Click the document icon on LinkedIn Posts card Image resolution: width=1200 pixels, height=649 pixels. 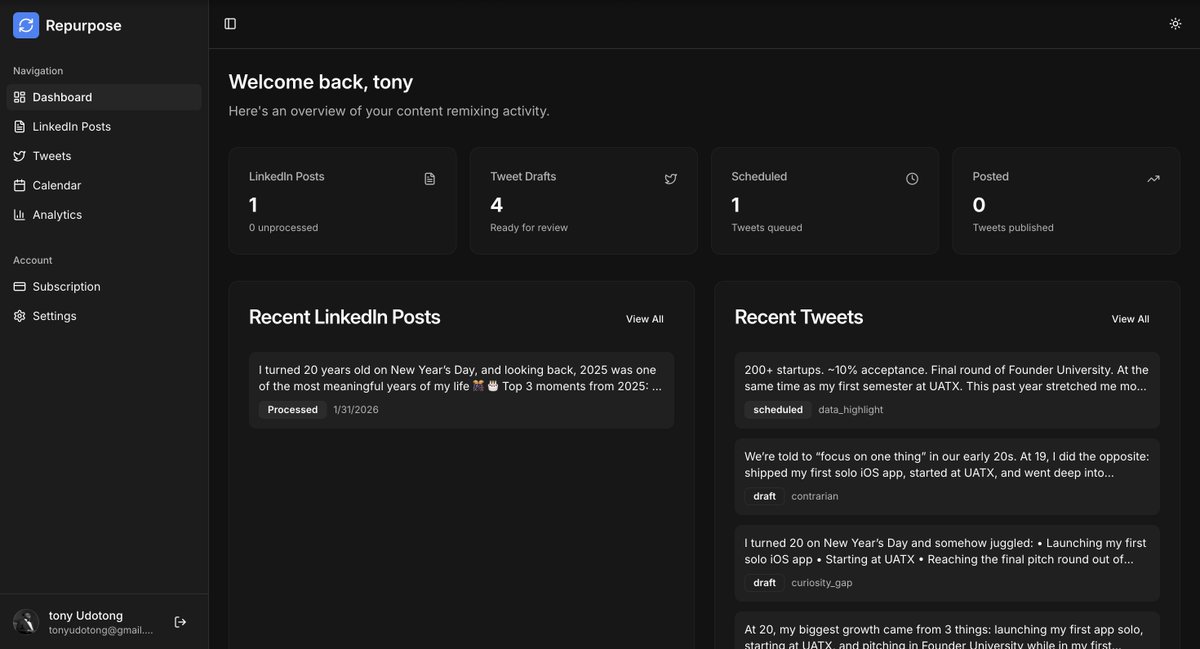click(x=430, y=179)
